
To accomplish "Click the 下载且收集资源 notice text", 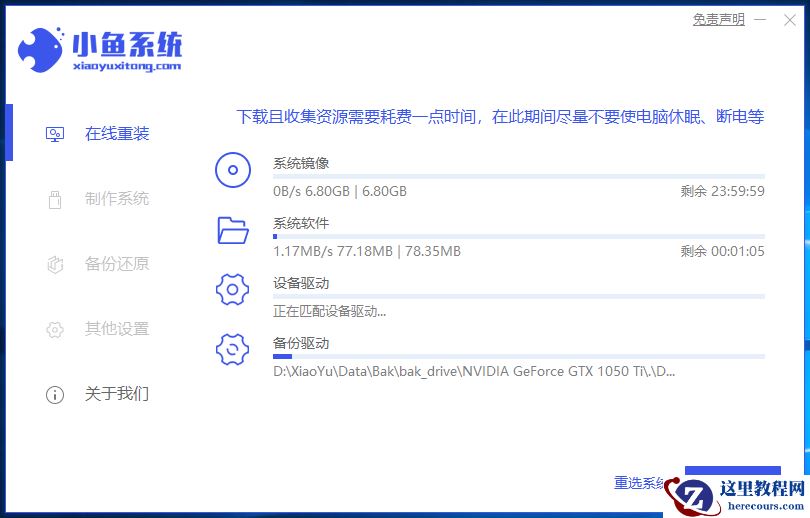I will click(x=500, y=117).
